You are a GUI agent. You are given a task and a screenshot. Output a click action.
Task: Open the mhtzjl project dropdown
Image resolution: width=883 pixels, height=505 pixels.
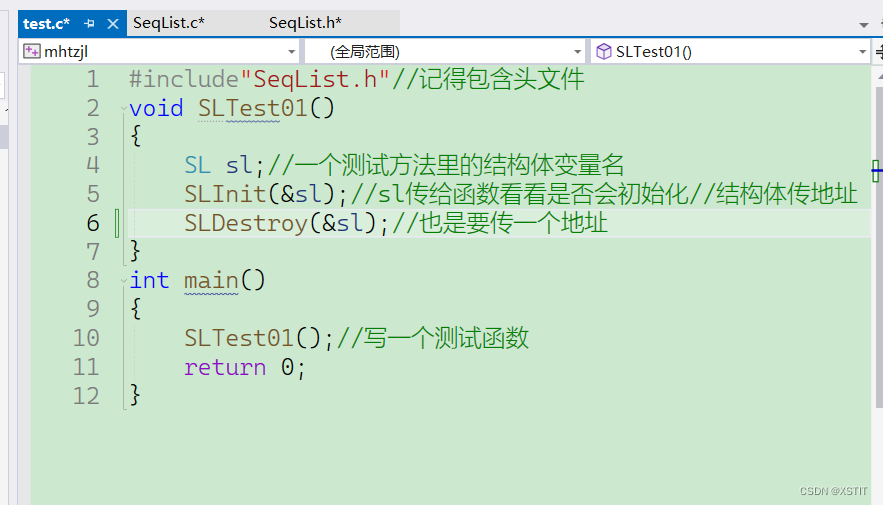tap(291, 52)
